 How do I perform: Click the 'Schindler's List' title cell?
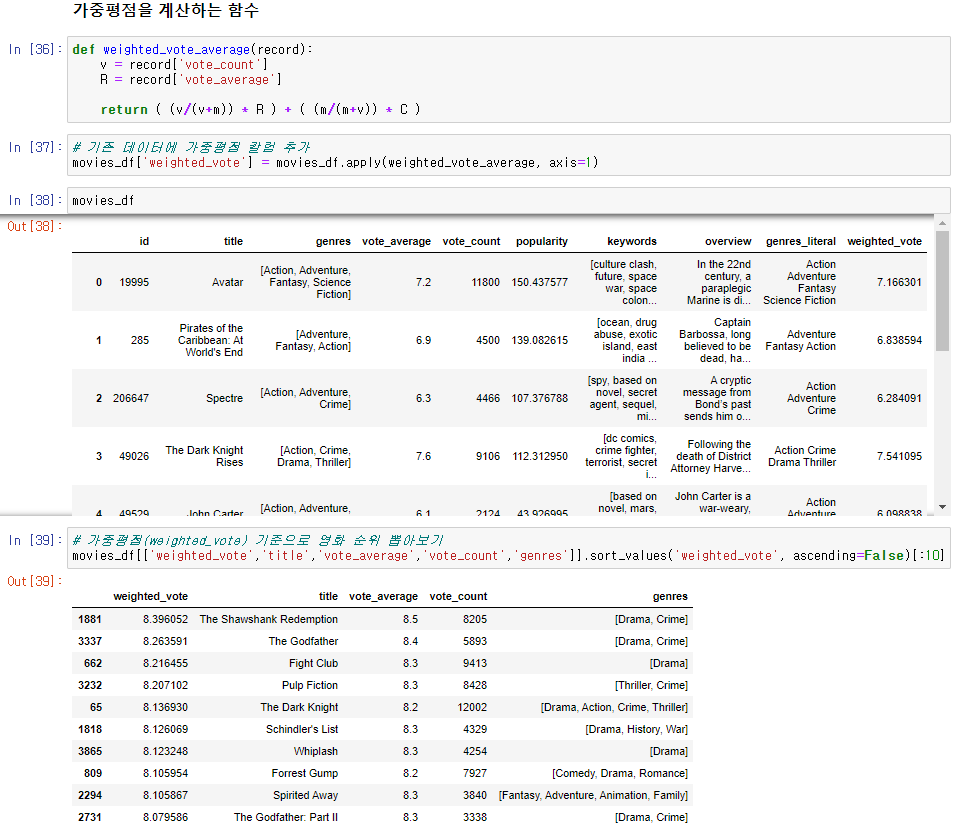click(302, 729)
